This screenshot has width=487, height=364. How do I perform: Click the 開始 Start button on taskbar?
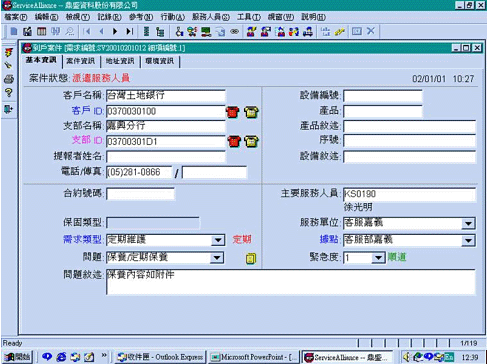point(17,357)
